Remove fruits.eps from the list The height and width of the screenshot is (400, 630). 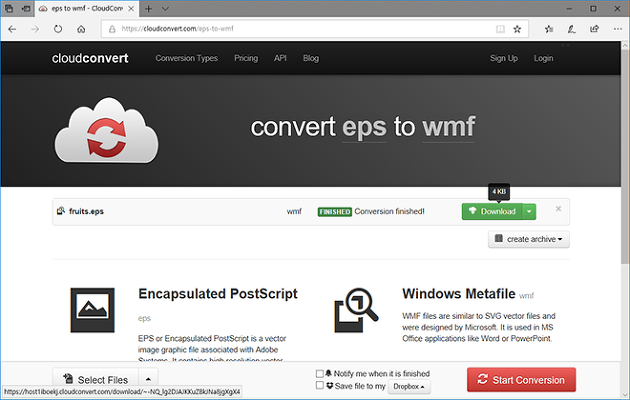click(558, 209)
